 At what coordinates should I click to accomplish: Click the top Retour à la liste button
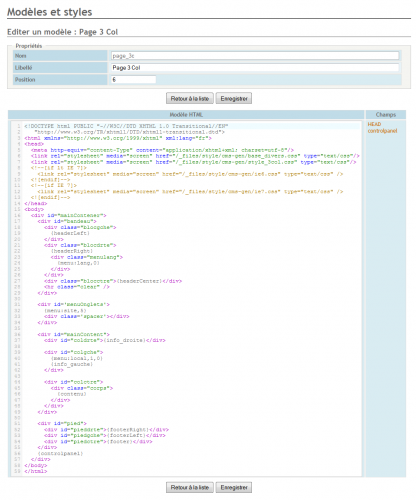[190, 98]
